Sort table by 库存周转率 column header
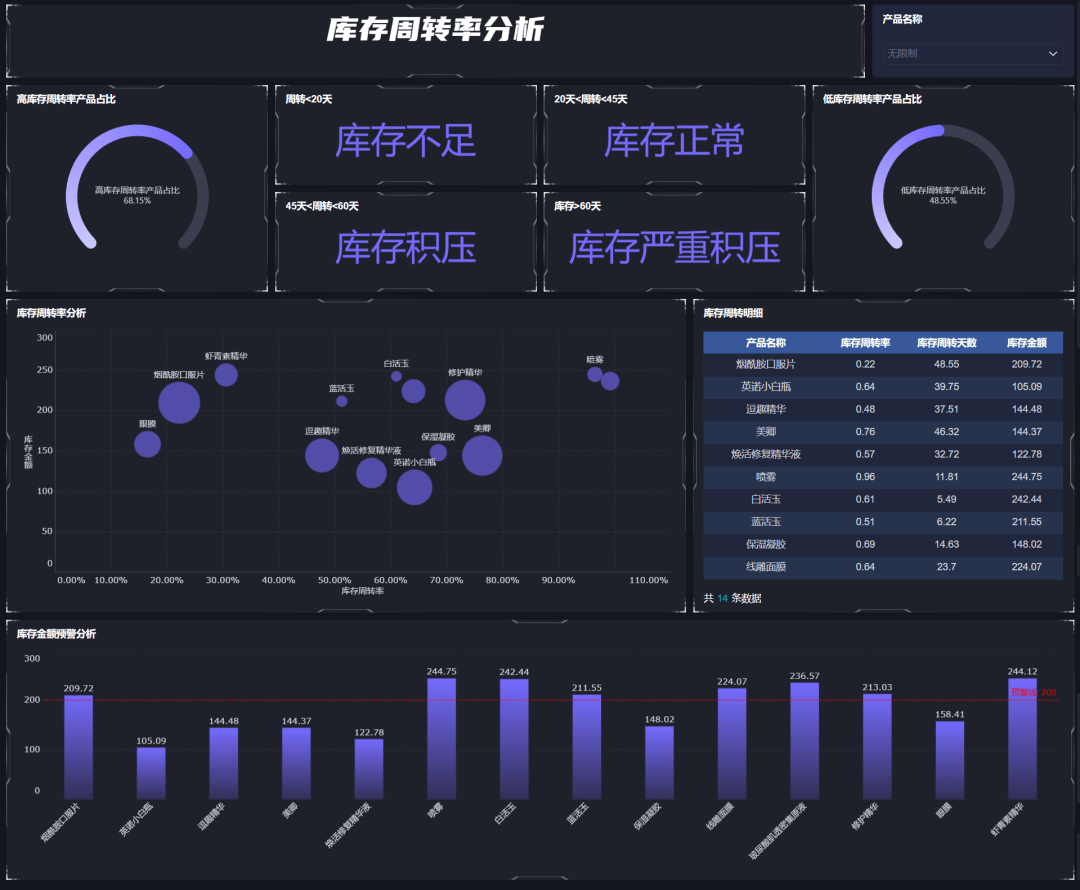1080x890 pixels. coord(865,343)
